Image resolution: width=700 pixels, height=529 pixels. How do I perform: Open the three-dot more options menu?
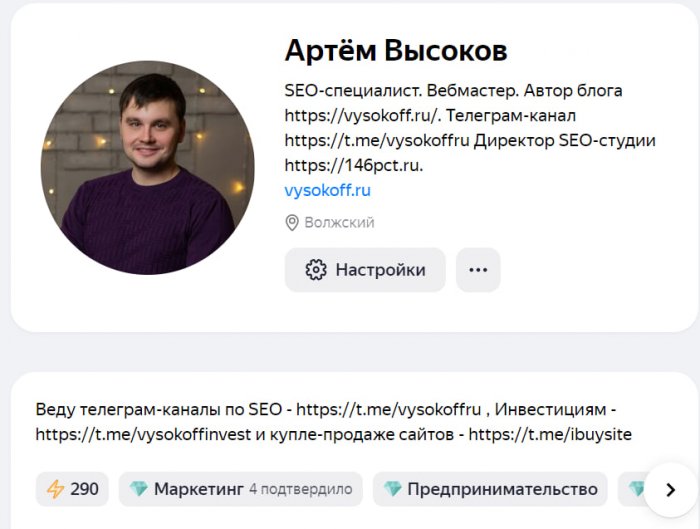pyautogui.click(x=478, y=270)
